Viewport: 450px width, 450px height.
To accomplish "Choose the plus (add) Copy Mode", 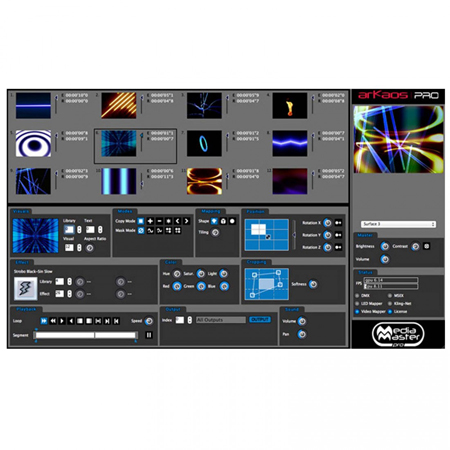I will coord(150,221).
